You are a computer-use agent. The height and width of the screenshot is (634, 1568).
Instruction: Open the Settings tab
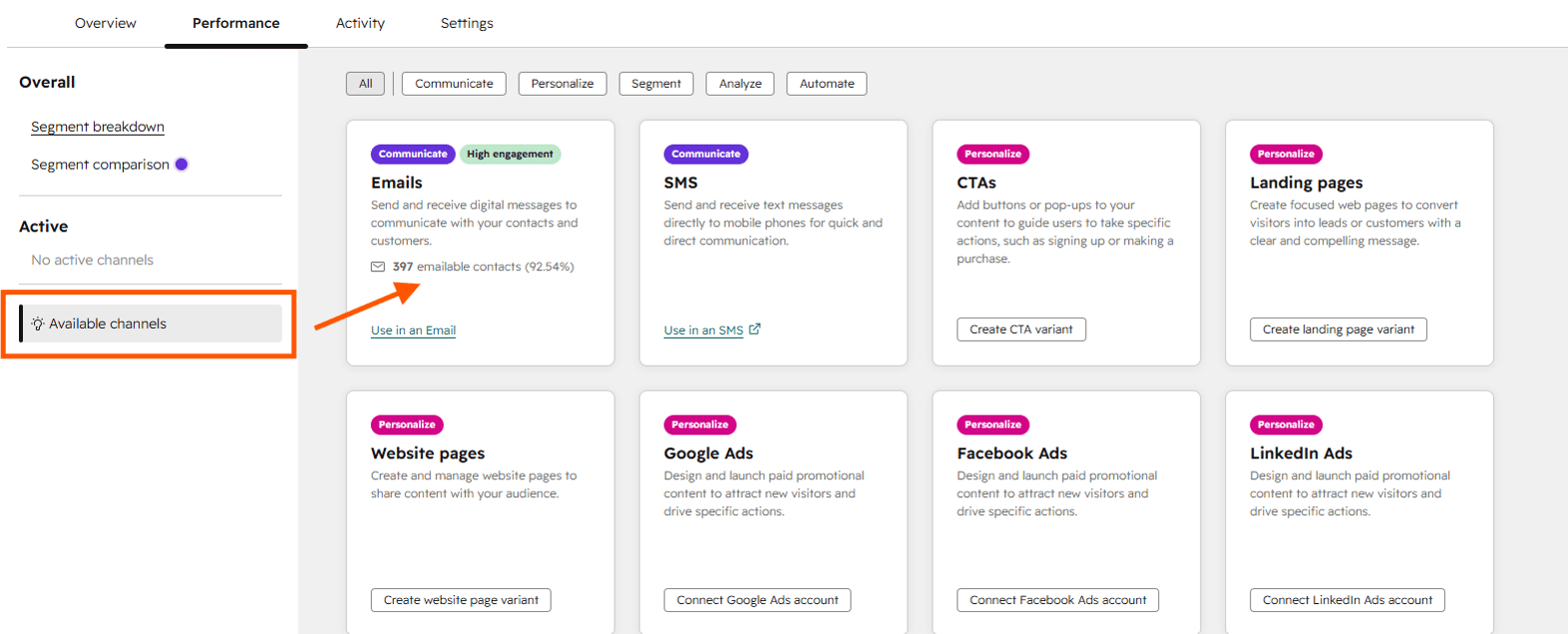click(467, 23)
